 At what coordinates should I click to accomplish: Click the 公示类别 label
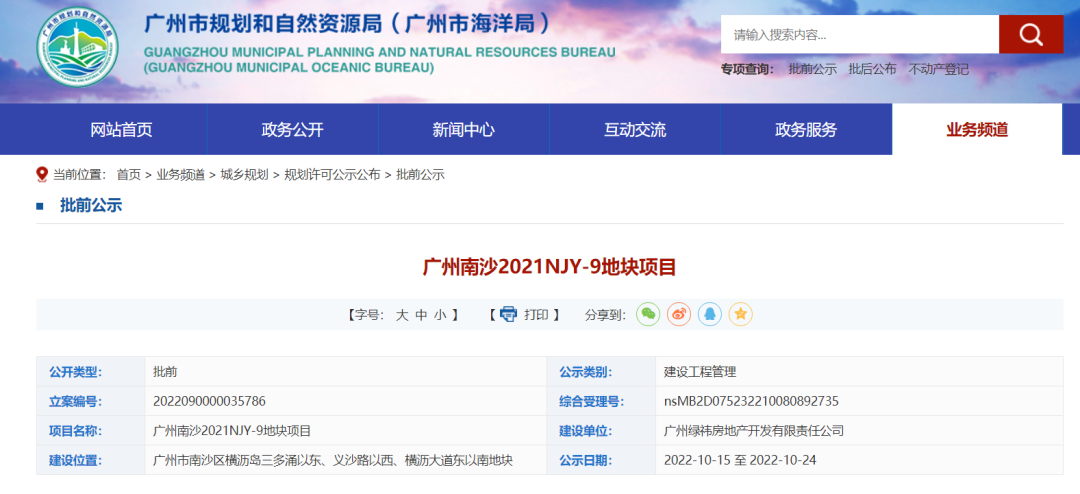[585, 372]
